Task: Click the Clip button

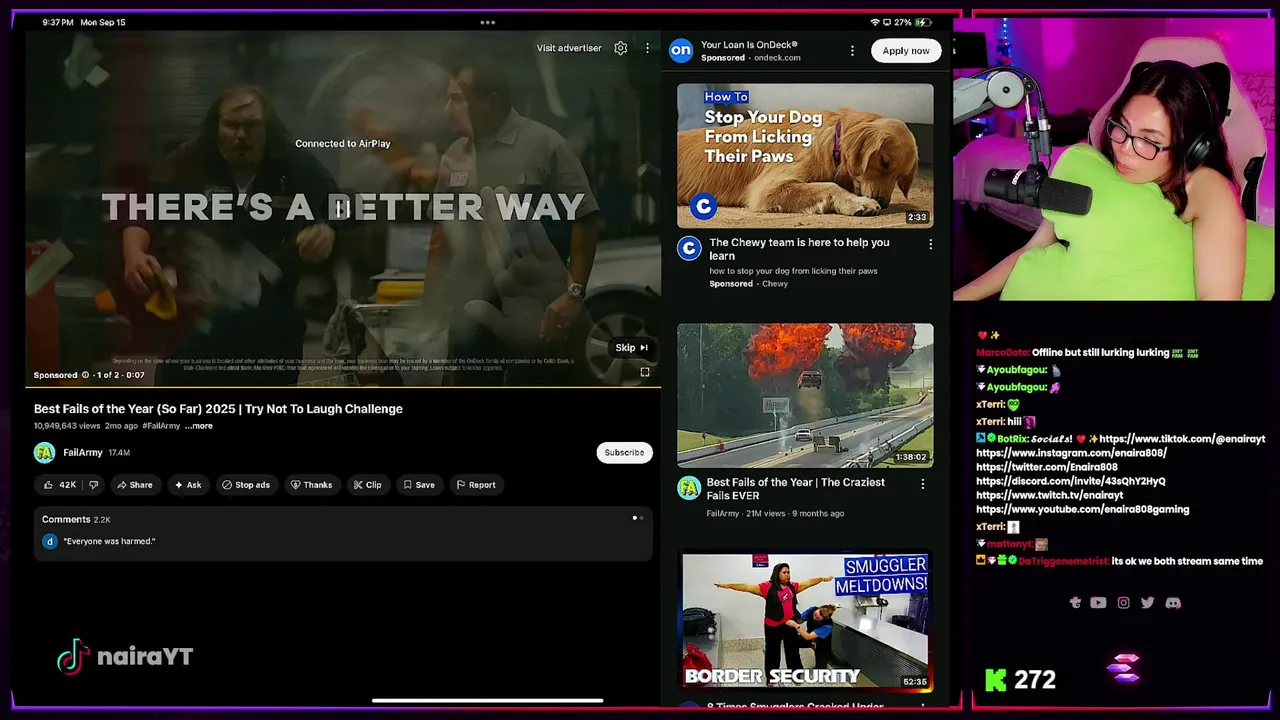Action: [367, 485]
